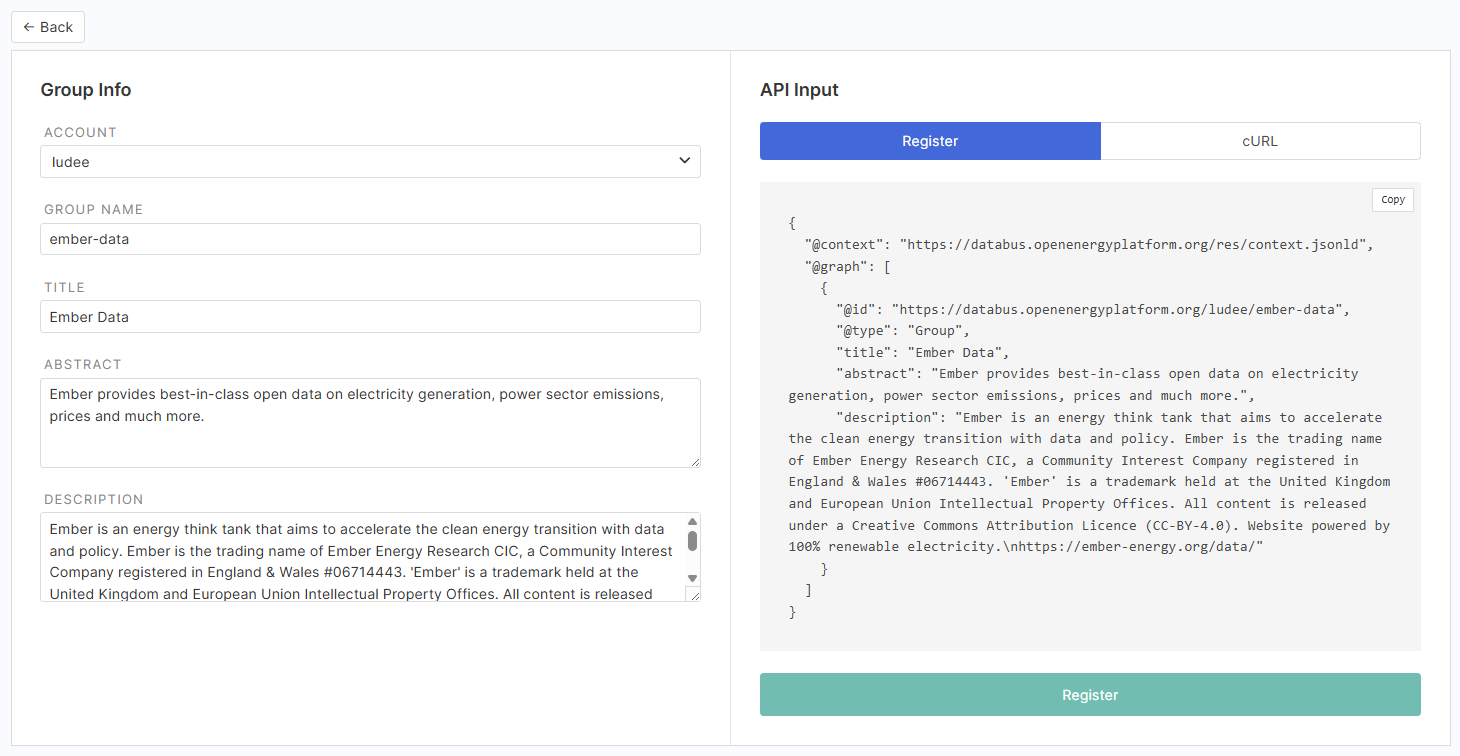Copy the API input JSON
1460x756 pixels.
click(x=1392, y=200)
